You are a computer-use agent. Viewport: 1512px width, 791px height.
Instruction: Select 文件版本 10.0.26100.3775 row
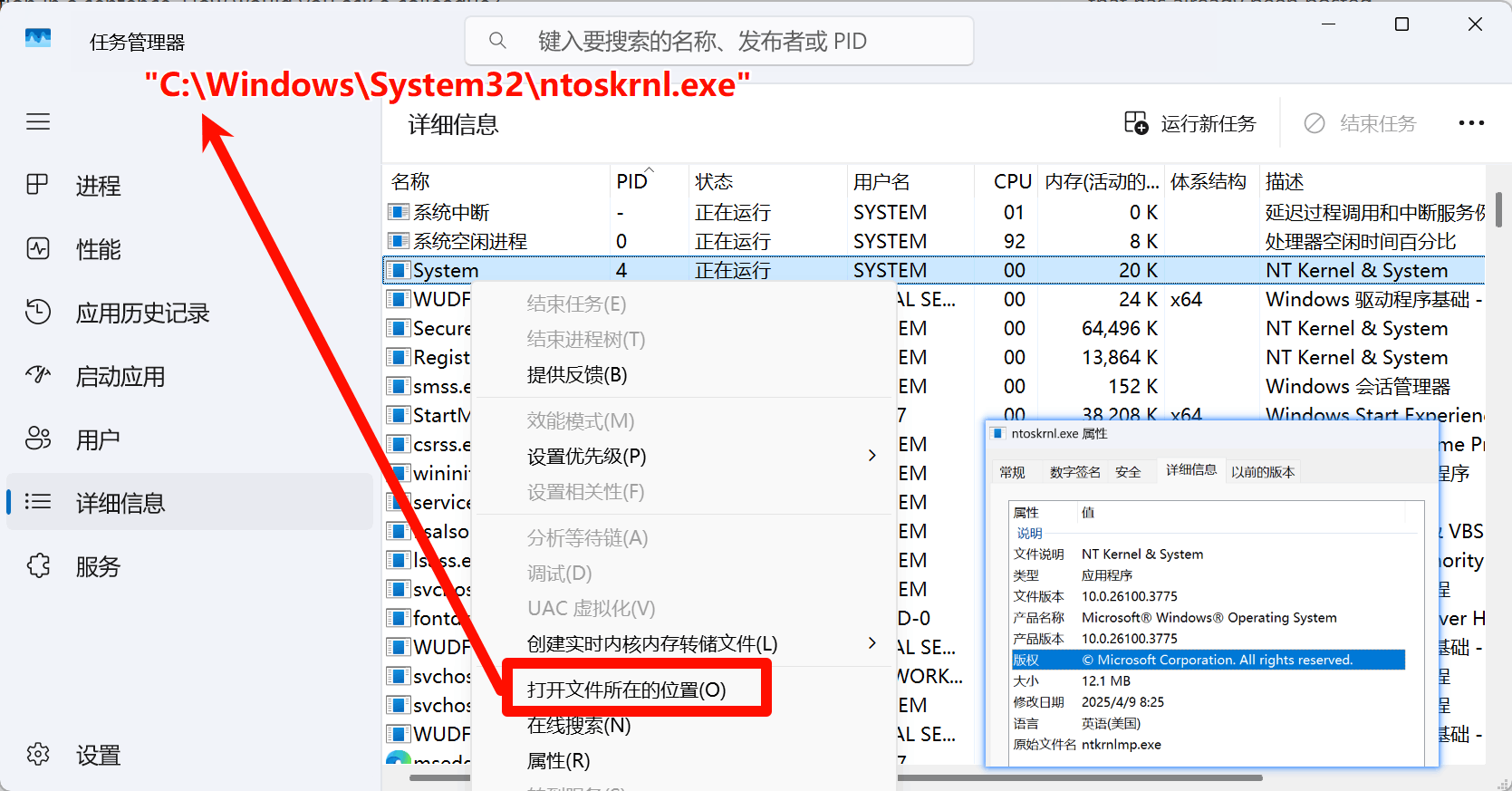point(1208,596)
